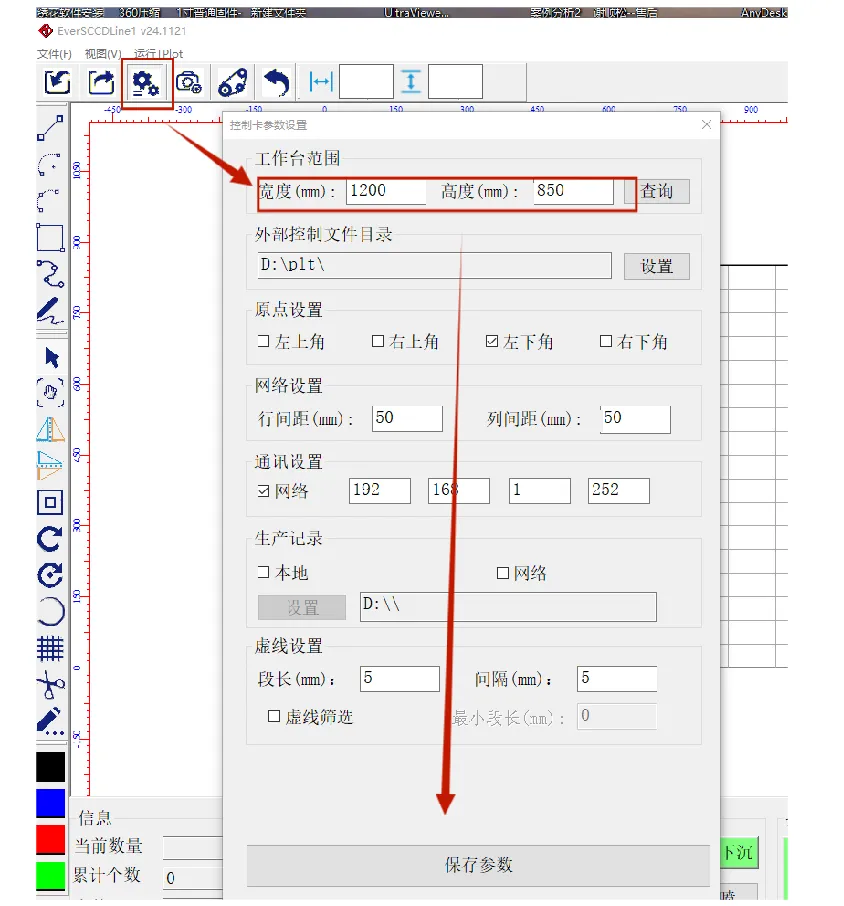The width and height of the screenshot is (844, 906).
Task: Check 网络 option under 生产记录
Action: (x=503, y=573)
